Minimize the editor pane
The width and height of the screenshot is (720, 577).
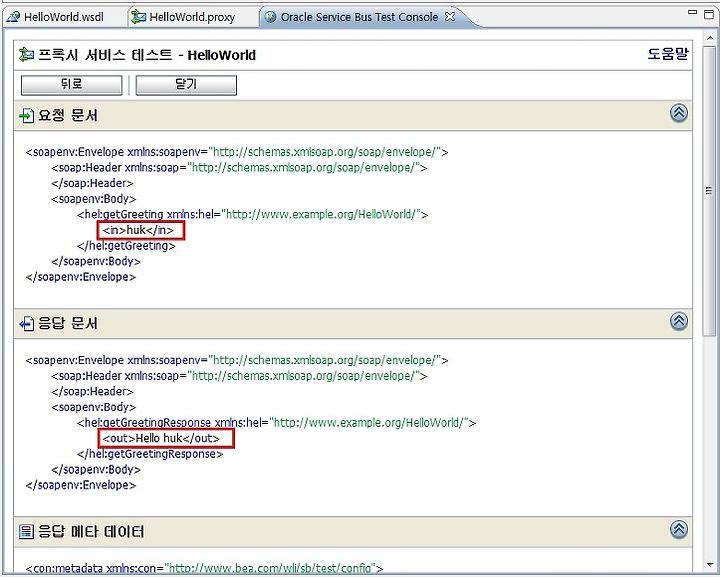(x=692, y=13)
